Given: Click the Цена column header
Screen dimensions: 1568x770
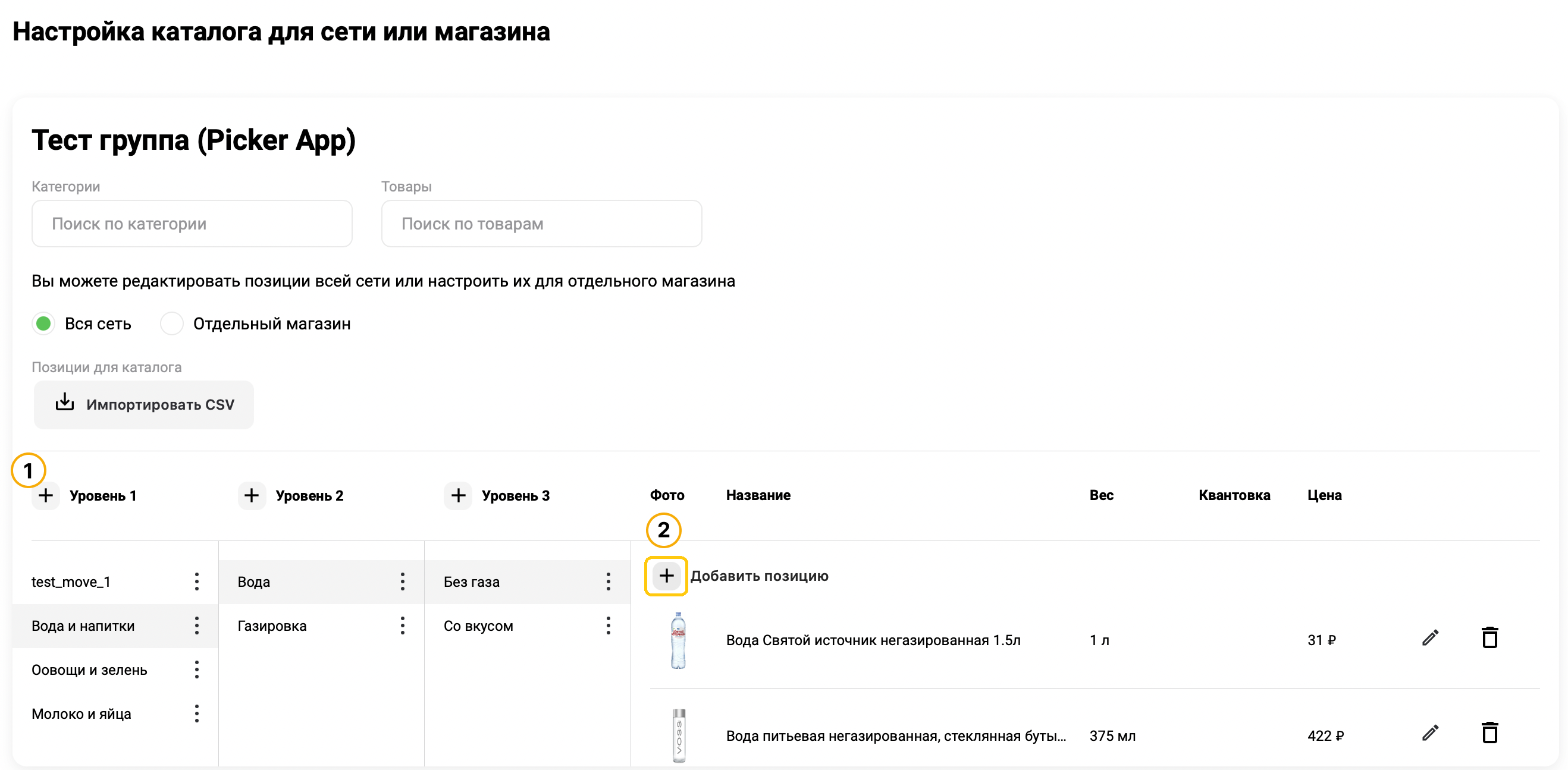Looking at the screenshot, I should [1325, 495].
